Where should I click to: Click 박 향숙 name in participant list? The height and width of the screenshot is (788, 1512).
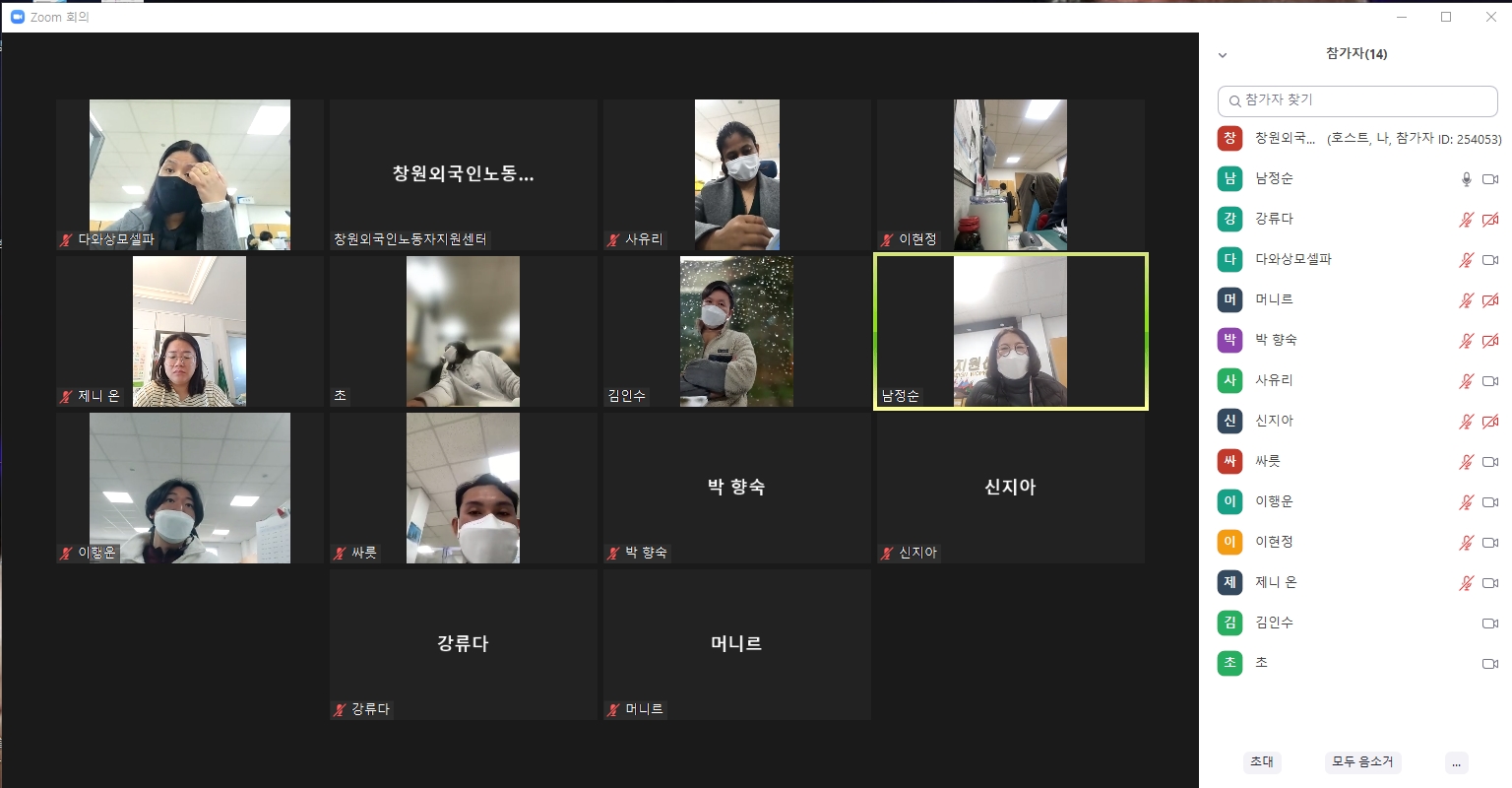tap(1276, 340)
